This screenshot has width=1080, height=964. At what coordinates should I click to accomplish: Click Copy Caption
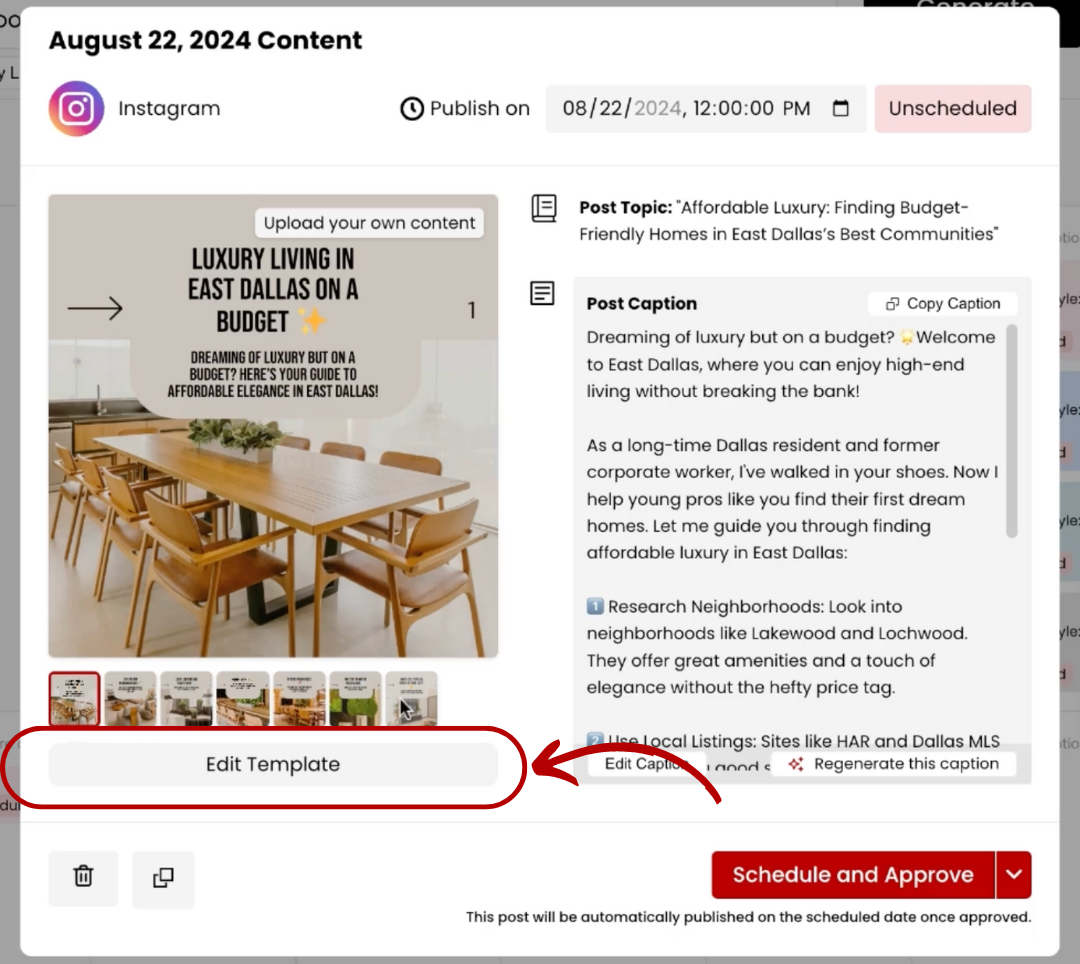point(942,304)
